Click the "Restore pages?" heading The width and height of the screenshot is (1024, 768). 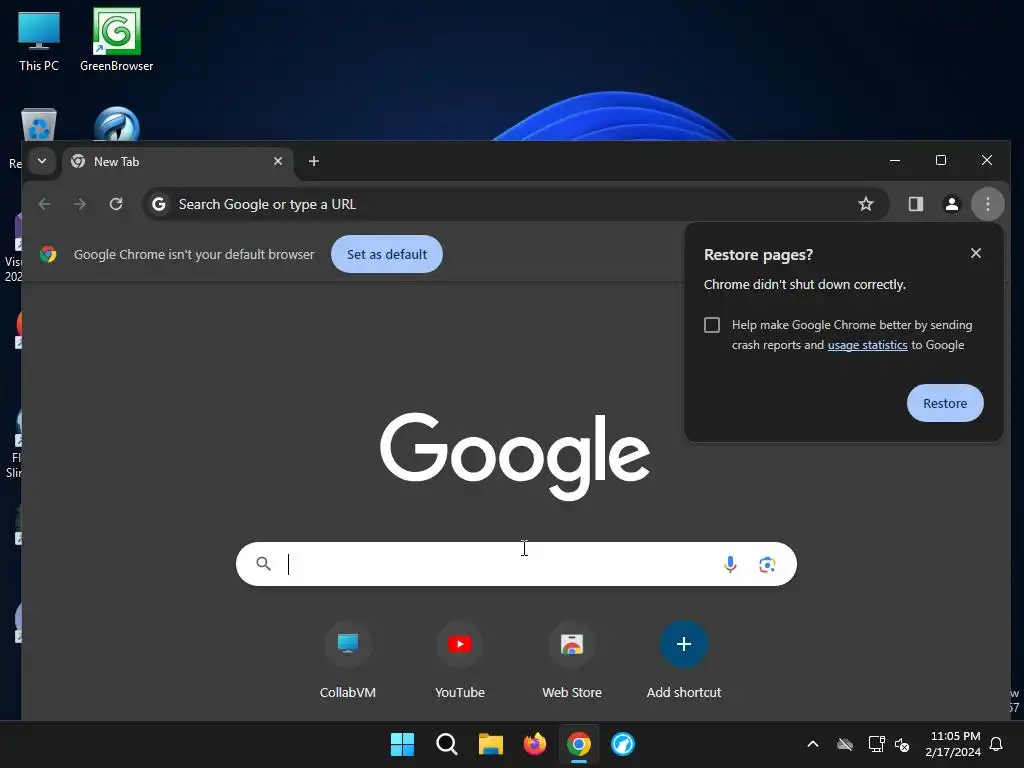coord(758,255)
